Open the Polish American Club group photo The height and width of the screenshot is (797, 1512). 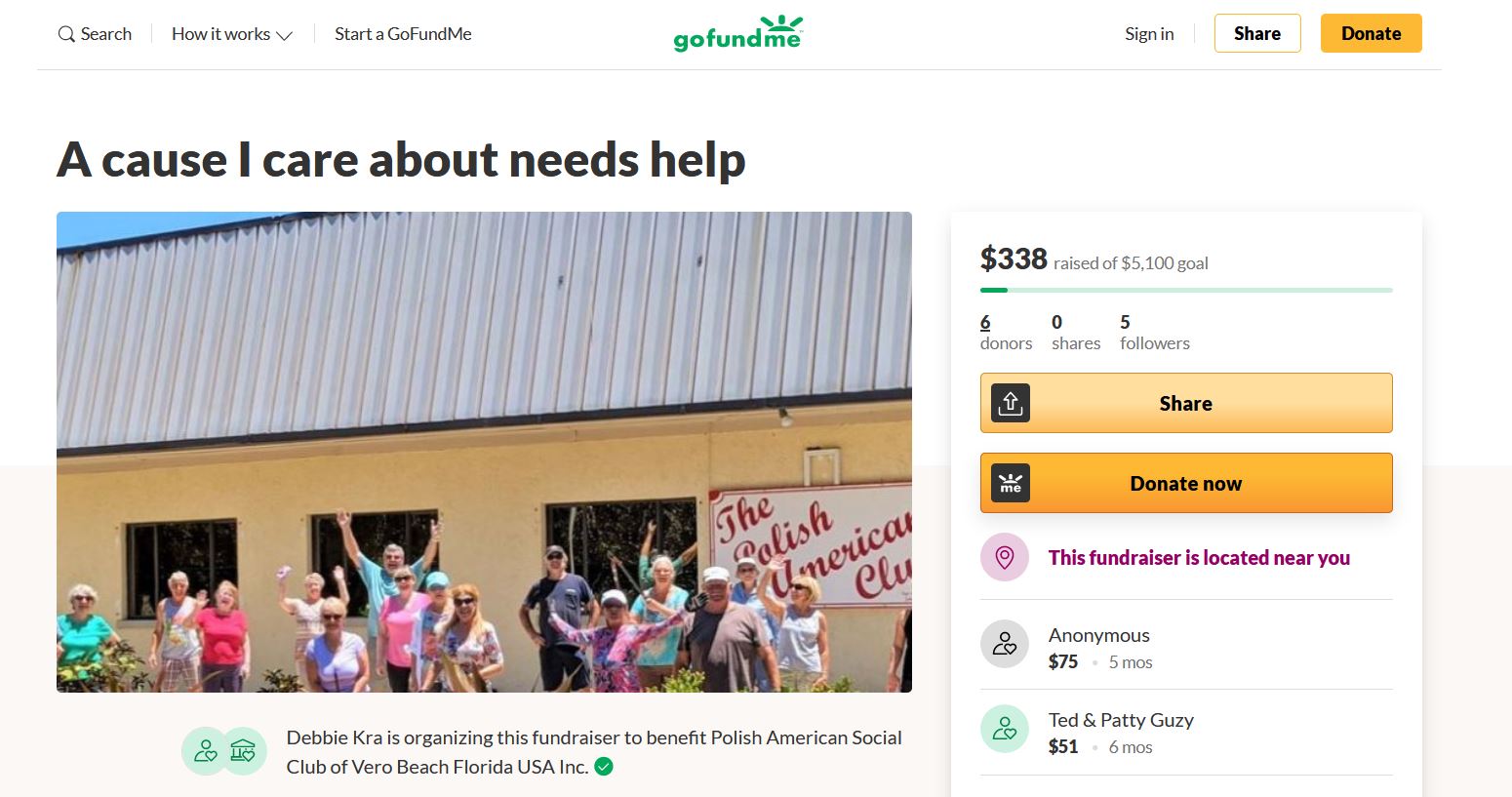[484, 452]
